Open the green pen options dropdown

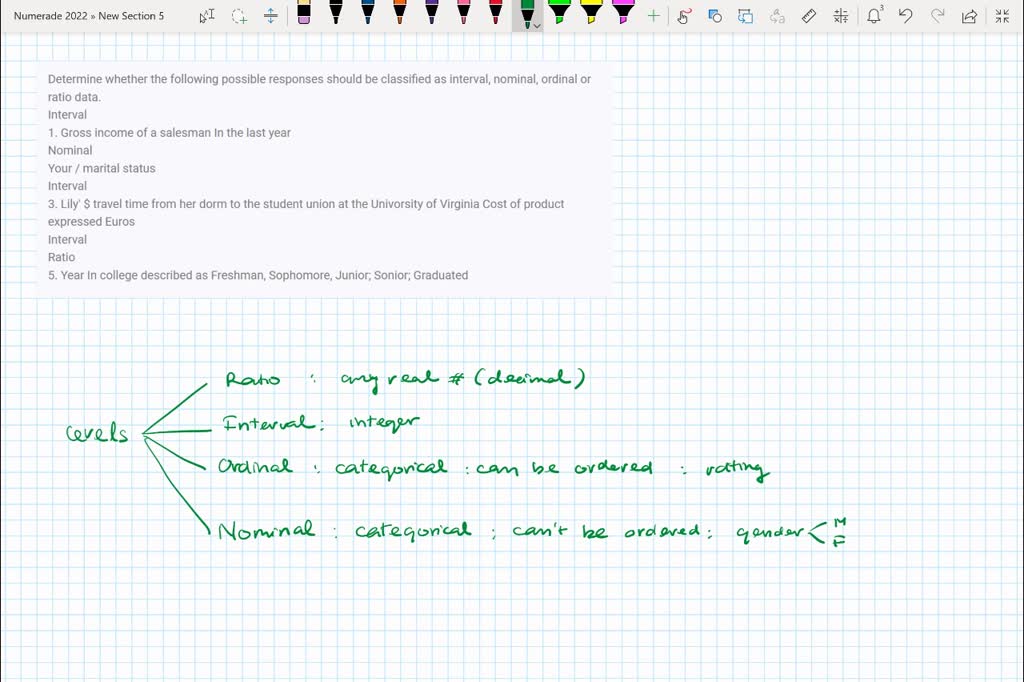(537, 21)
